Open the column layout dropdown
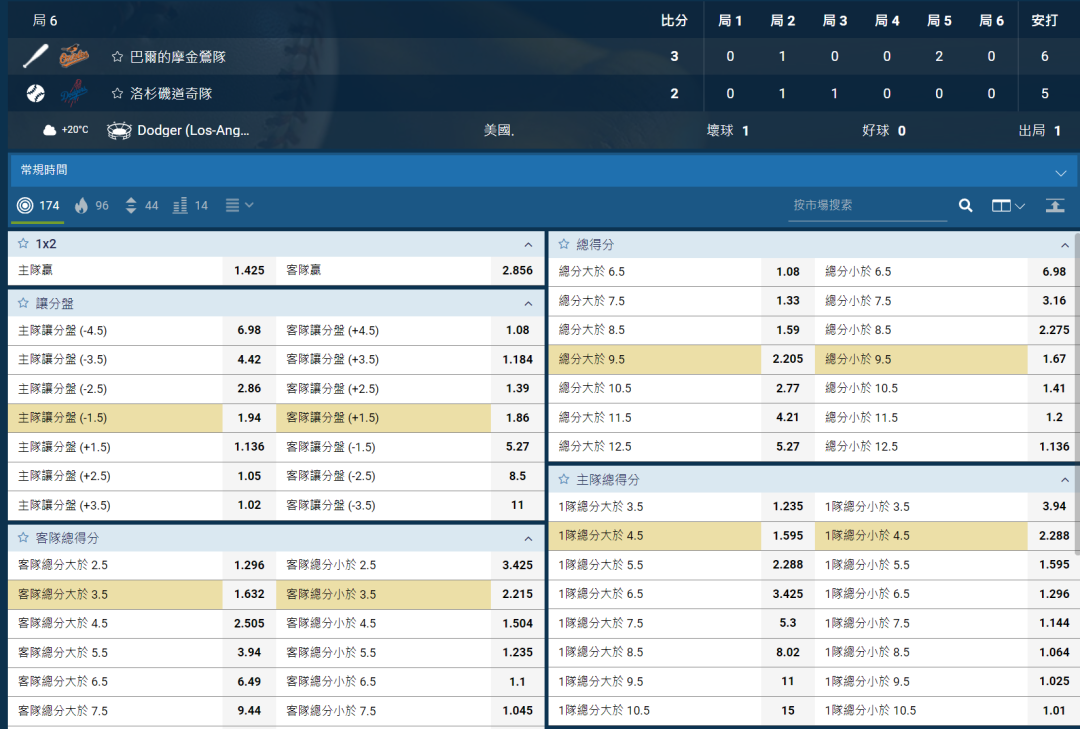This screenshot has width=1080, height=729. point(1008,205)
